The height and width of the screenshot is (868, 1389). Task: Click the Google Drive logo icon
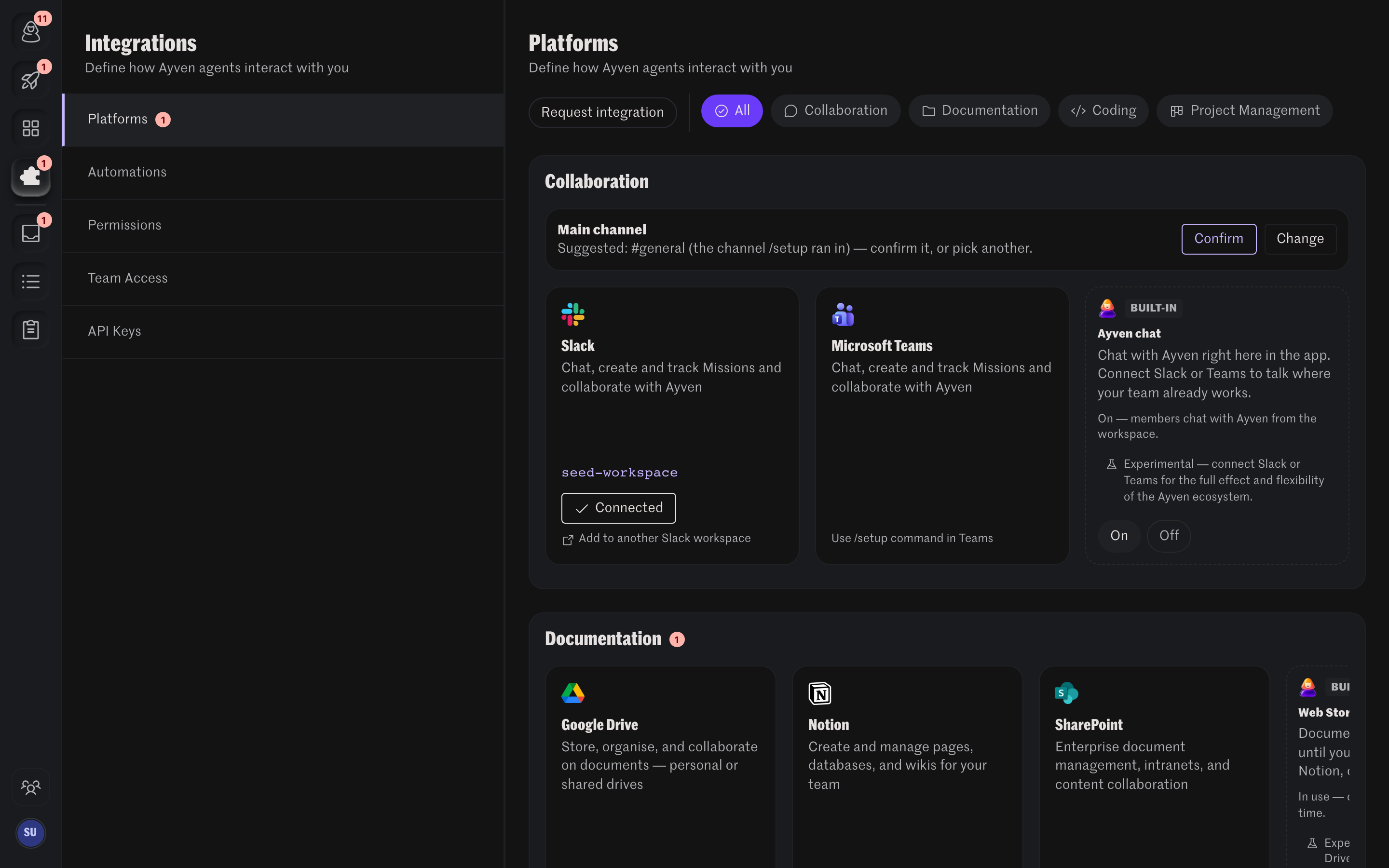pos(573,693)
